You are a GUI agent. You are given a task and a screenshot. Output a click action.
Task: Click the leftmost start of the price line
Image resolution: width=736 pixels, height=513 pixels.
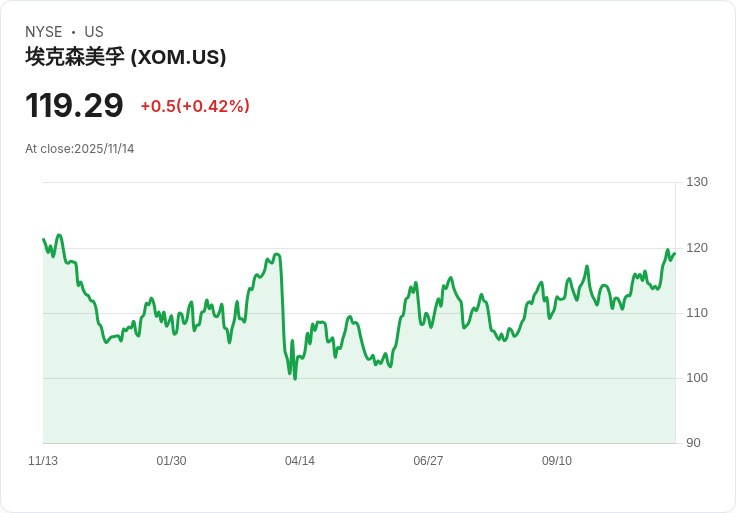point(44,240)
